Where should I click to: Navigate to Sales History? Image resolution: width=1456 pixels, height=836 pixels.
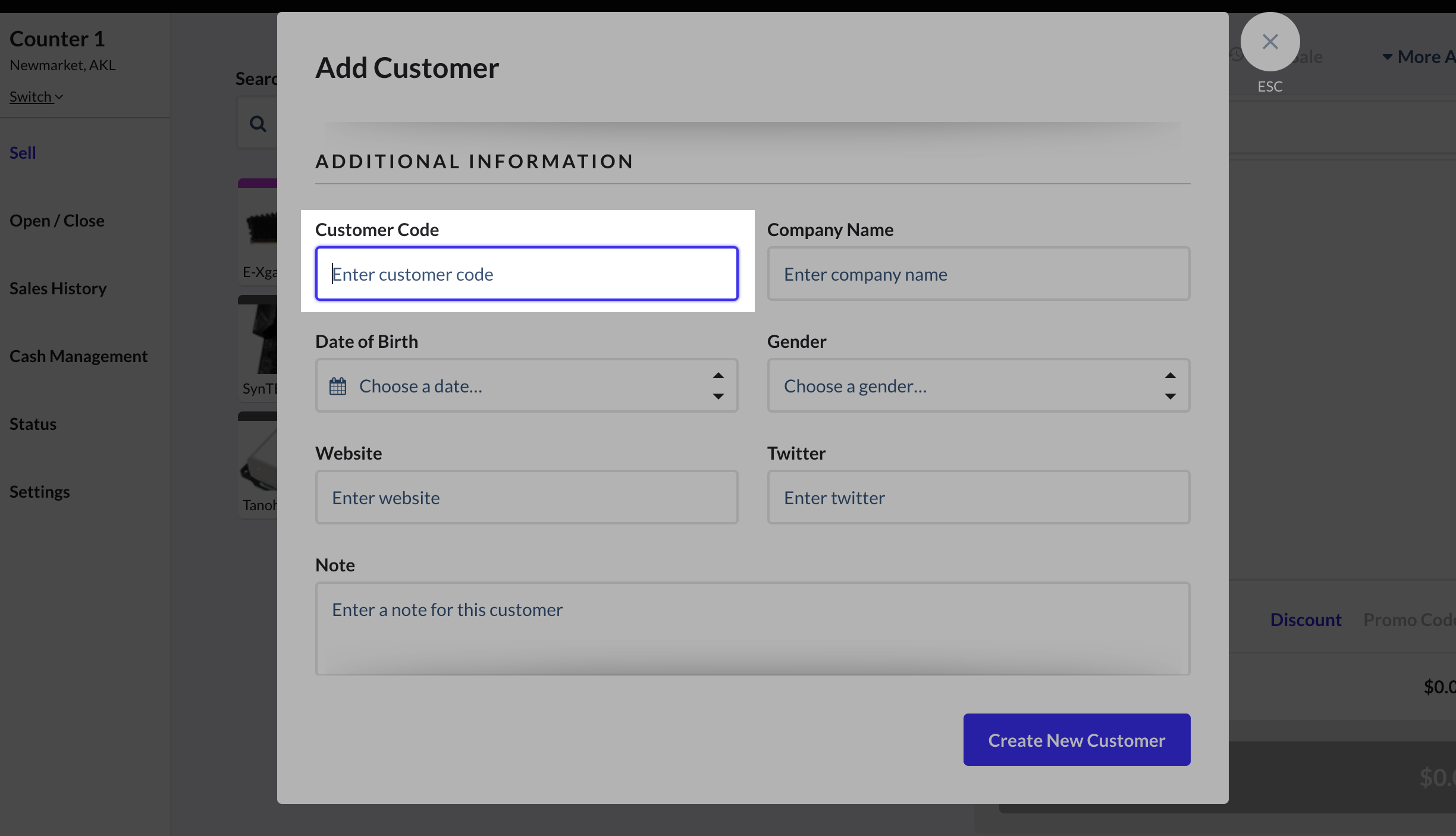pos(58,288)
